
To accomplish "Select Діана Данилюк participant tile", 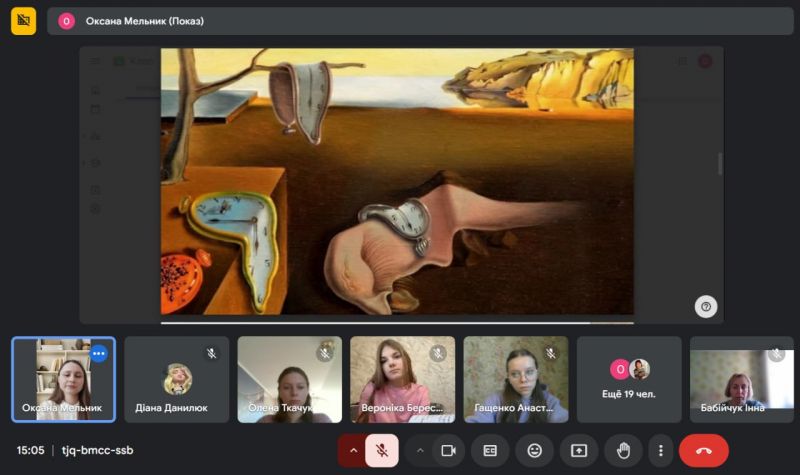I will coord(177,379).
